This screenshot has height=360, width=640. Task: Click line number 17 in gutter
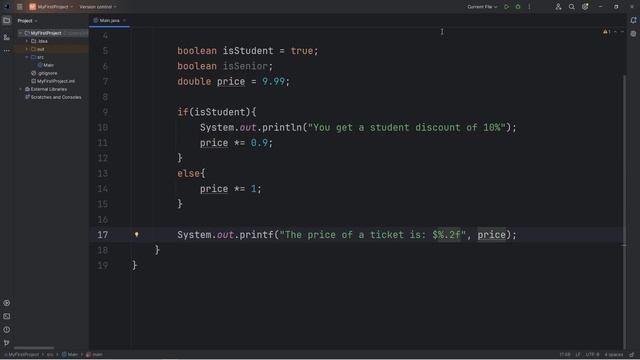point(103,235)
